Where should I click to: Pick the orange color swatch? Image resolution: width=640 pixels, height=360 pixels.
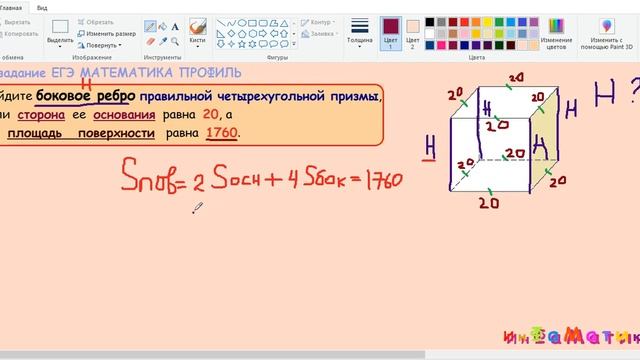point(476,22)
